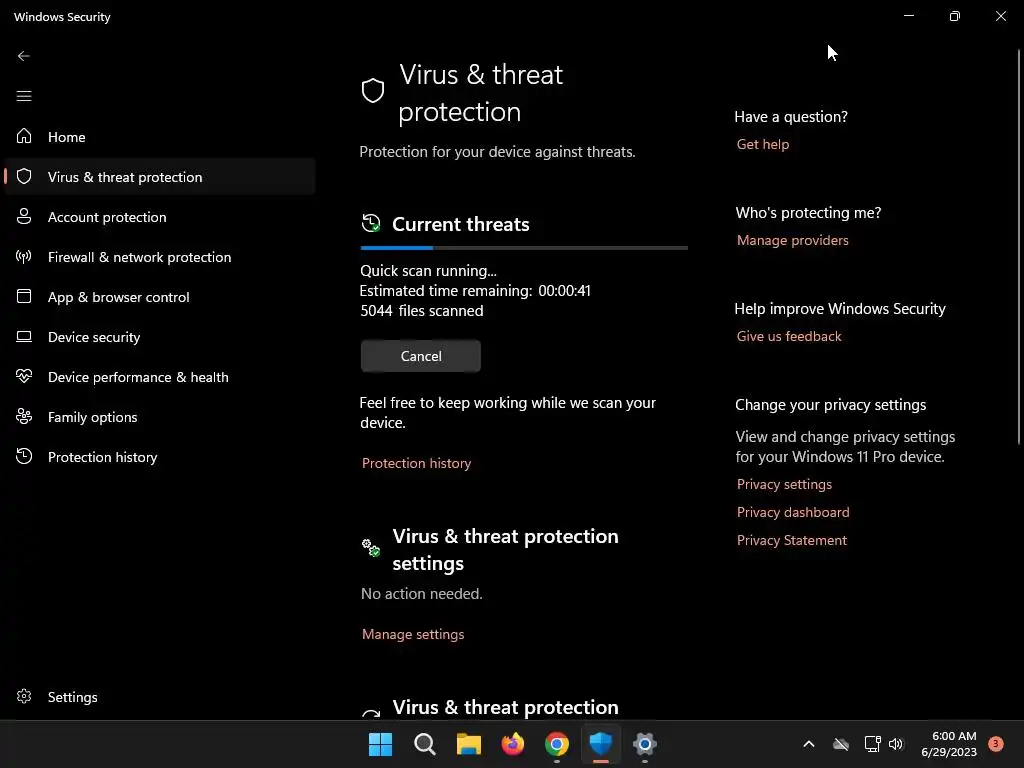Viewport: 1024px width, 768px height.
Task: Click the Account protection person icon
Action: point(24,216)
